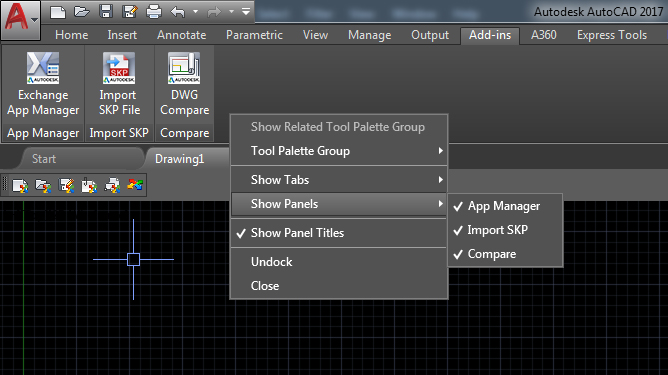Click the Save As icon with pencil

click(x=130, y=12)
